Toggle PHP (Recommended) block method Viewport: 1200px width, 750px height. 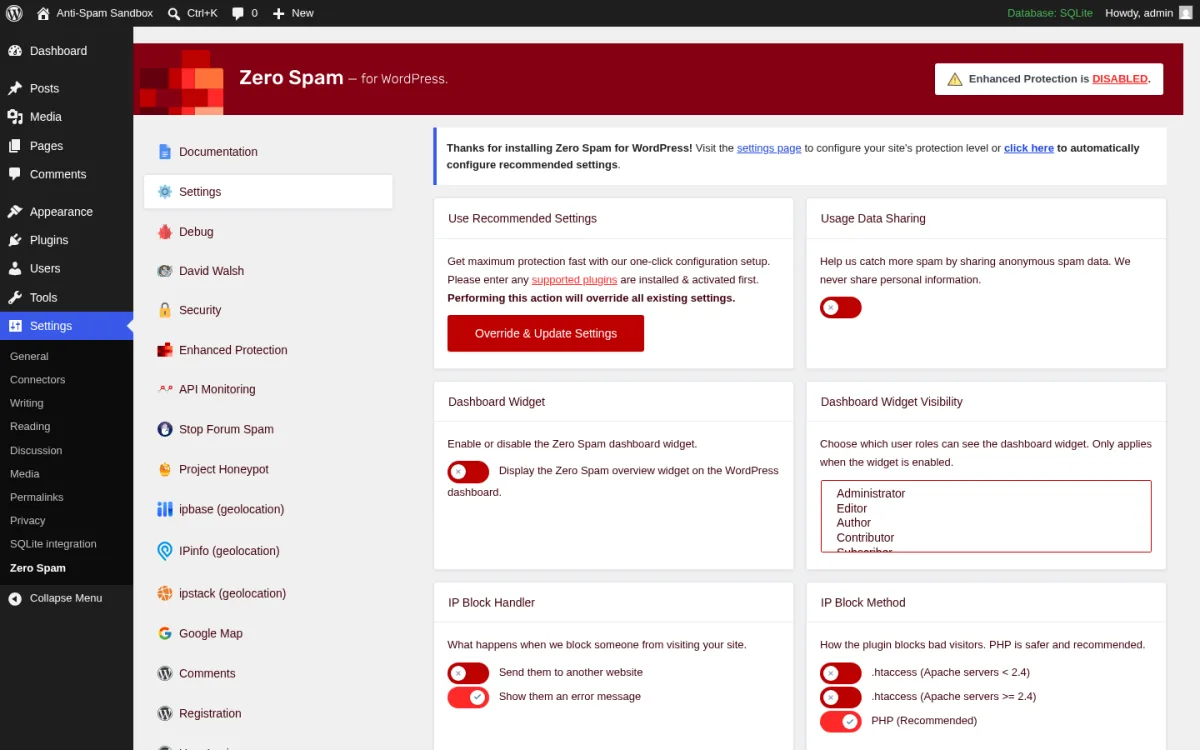[840, 721]
